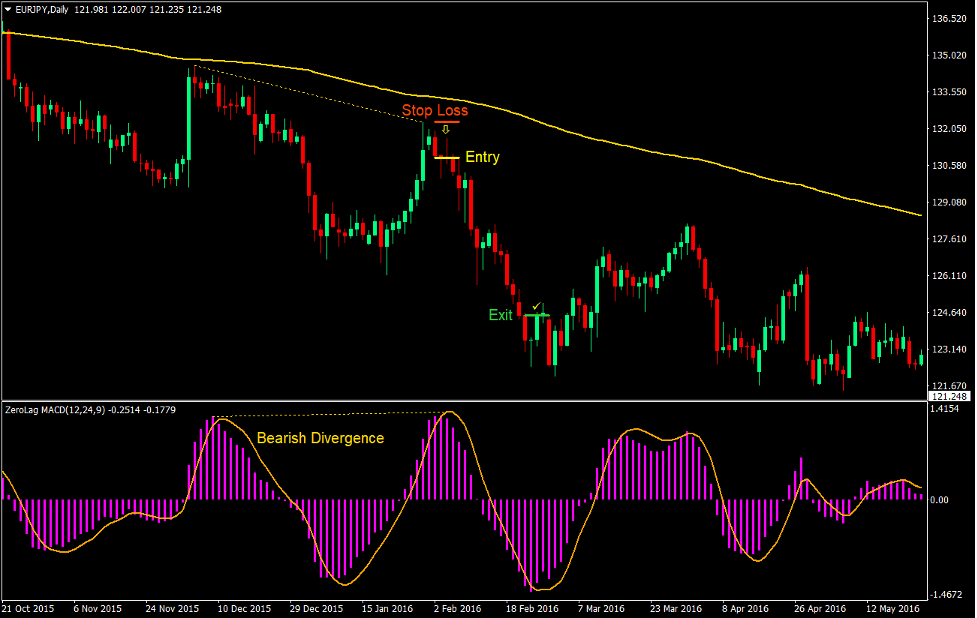977x618 pixels.
Task: Click the down arrow marker below Stop Loss
Action: (x=444, y=131)
